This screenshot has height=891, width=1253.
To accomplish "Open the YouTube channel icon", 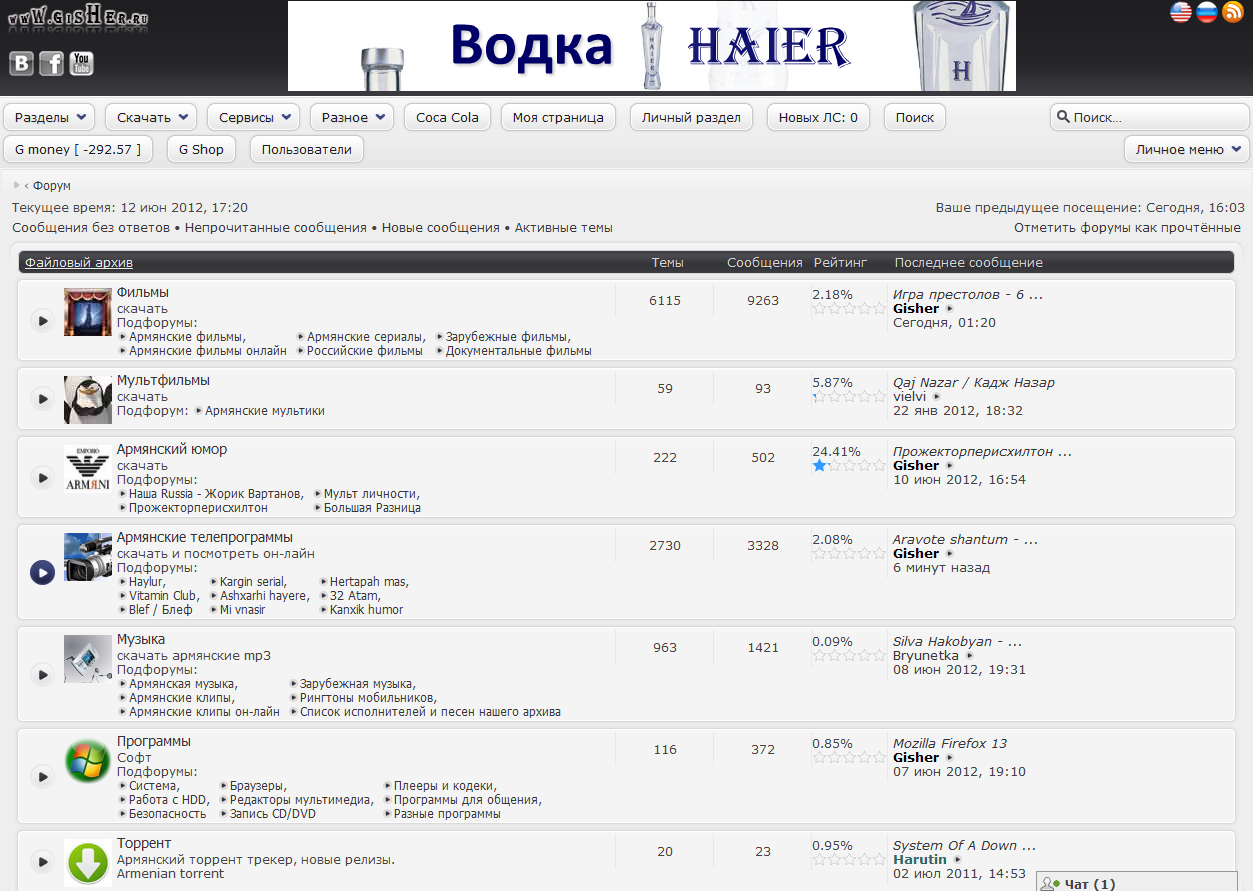I will (81, 64).
